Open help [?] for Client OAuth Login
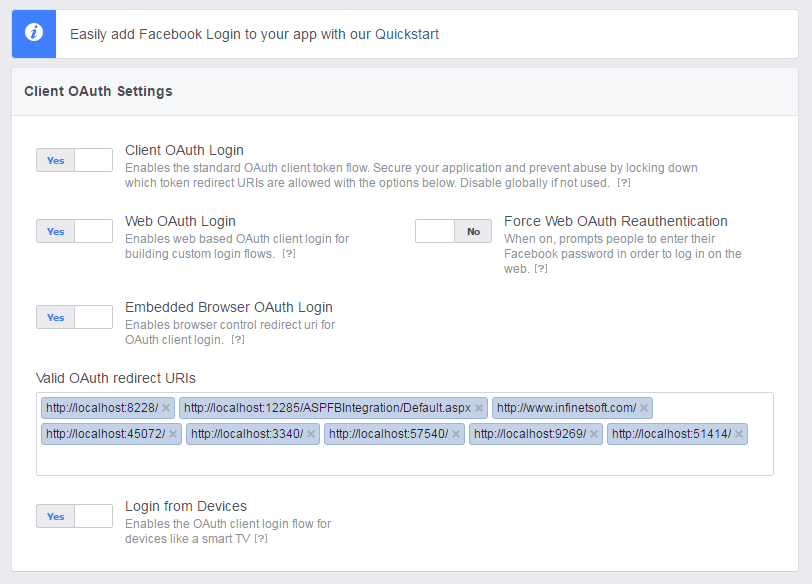The width and height of the screenshot is (812, 584). pos(624,183)
